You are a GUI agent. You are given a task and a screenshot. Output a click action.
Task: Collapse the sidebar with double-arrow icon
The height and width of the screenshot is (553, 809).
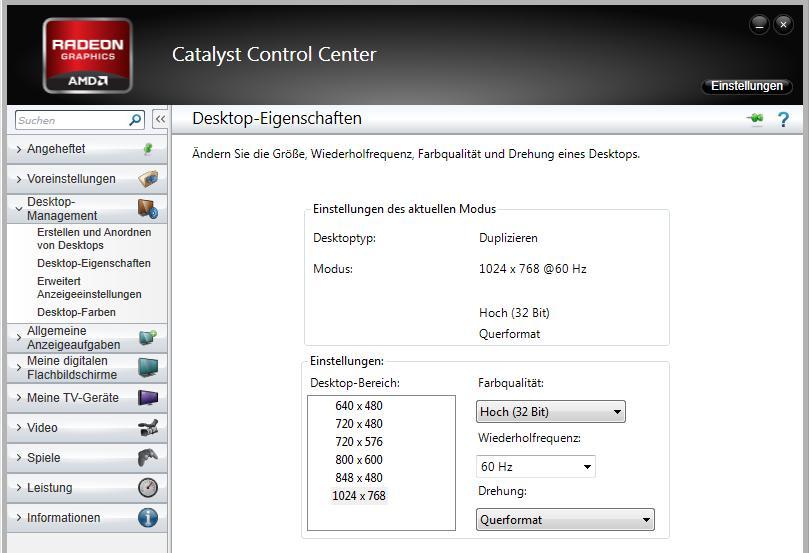click(160, 120)
